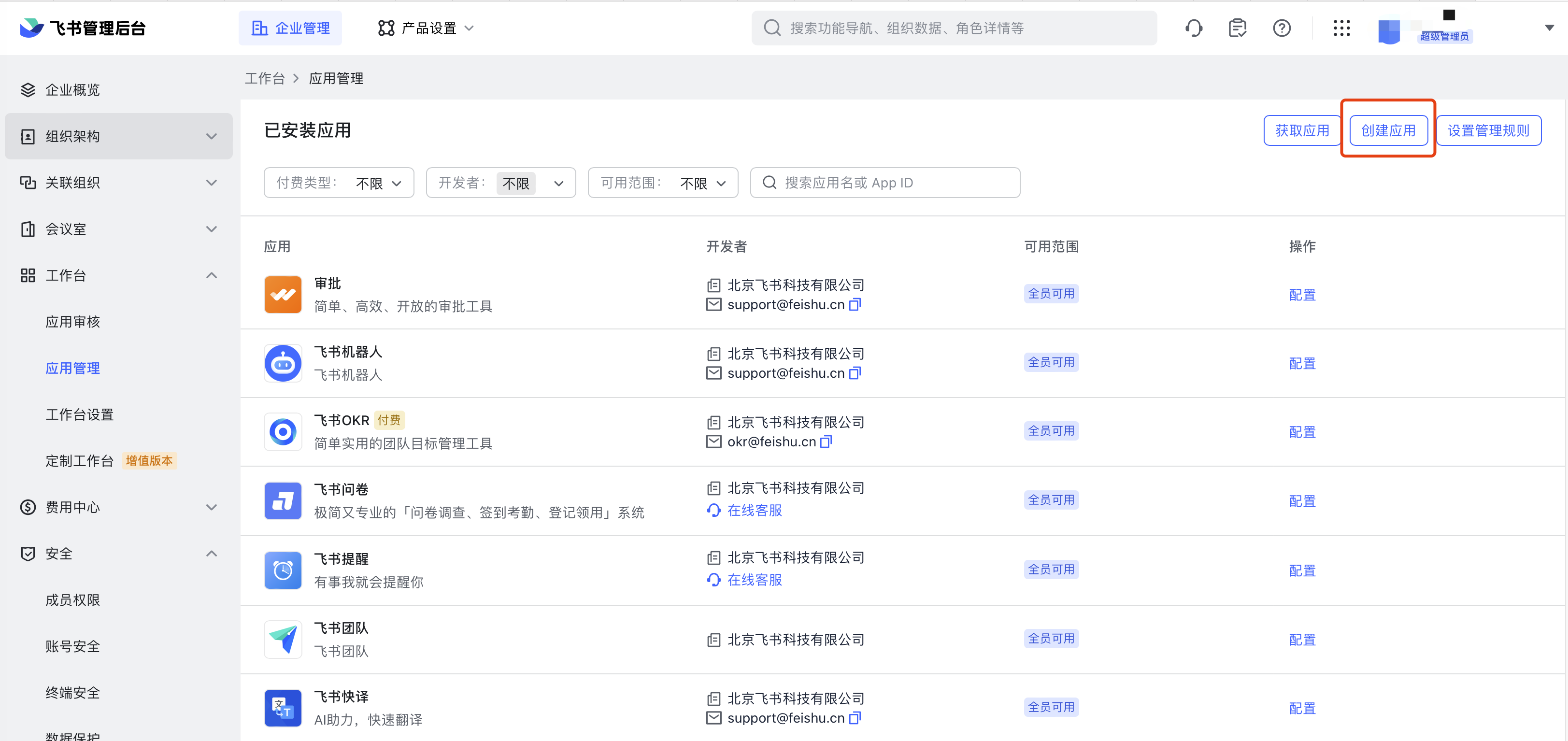The image size is (1568, 741).
Task: Open 开发者 filter dropdown
Action: pos(501,183)
